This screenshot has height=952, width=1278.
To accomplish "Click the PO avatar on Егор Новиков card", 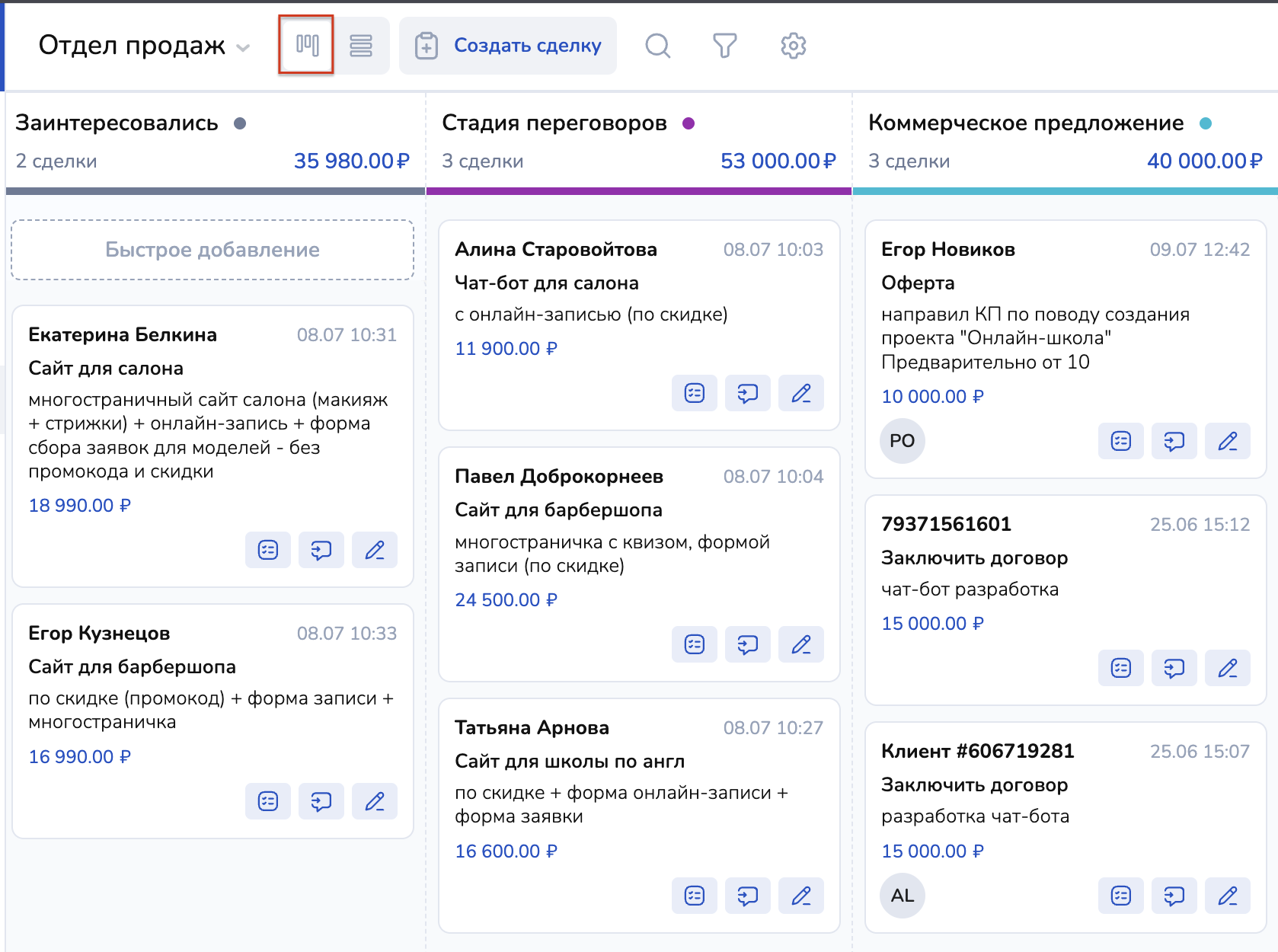I will pyautogui.click(x=903, y=441).
